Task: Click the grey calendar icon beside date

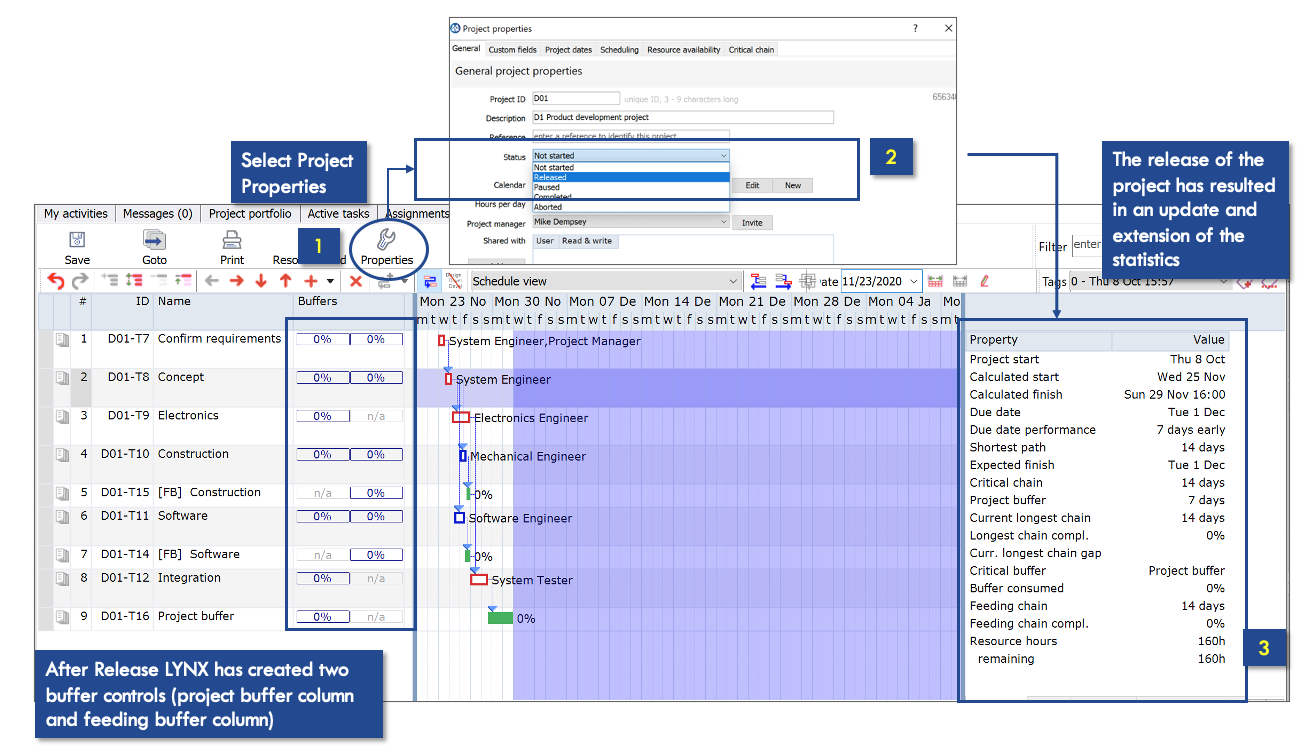Action: point(960,282)
